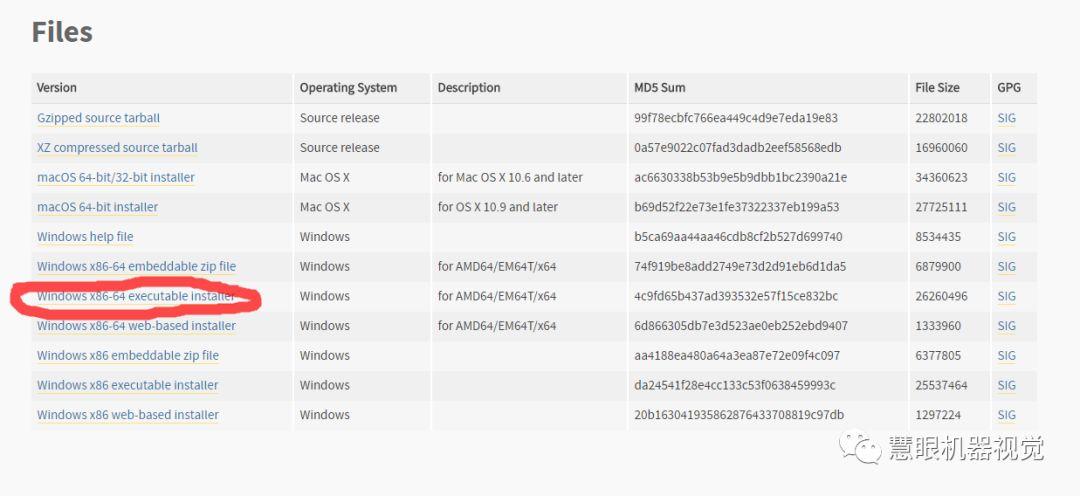
Task: Open SIG for x86-64 embeddable zip file
Action: 1006,266
